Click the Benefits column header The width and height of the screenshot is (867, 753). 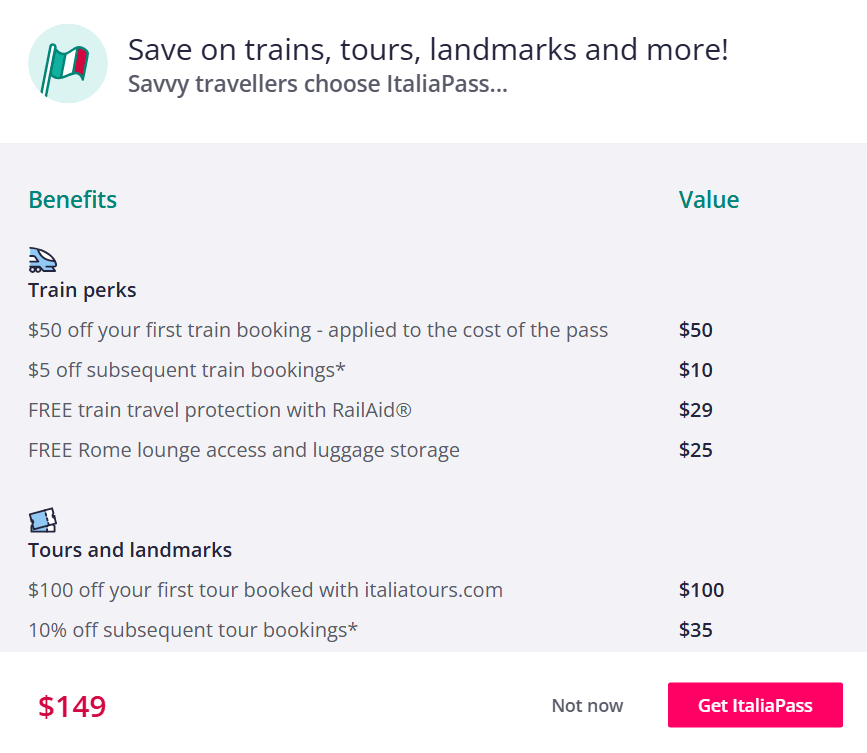tap(72, 200)
